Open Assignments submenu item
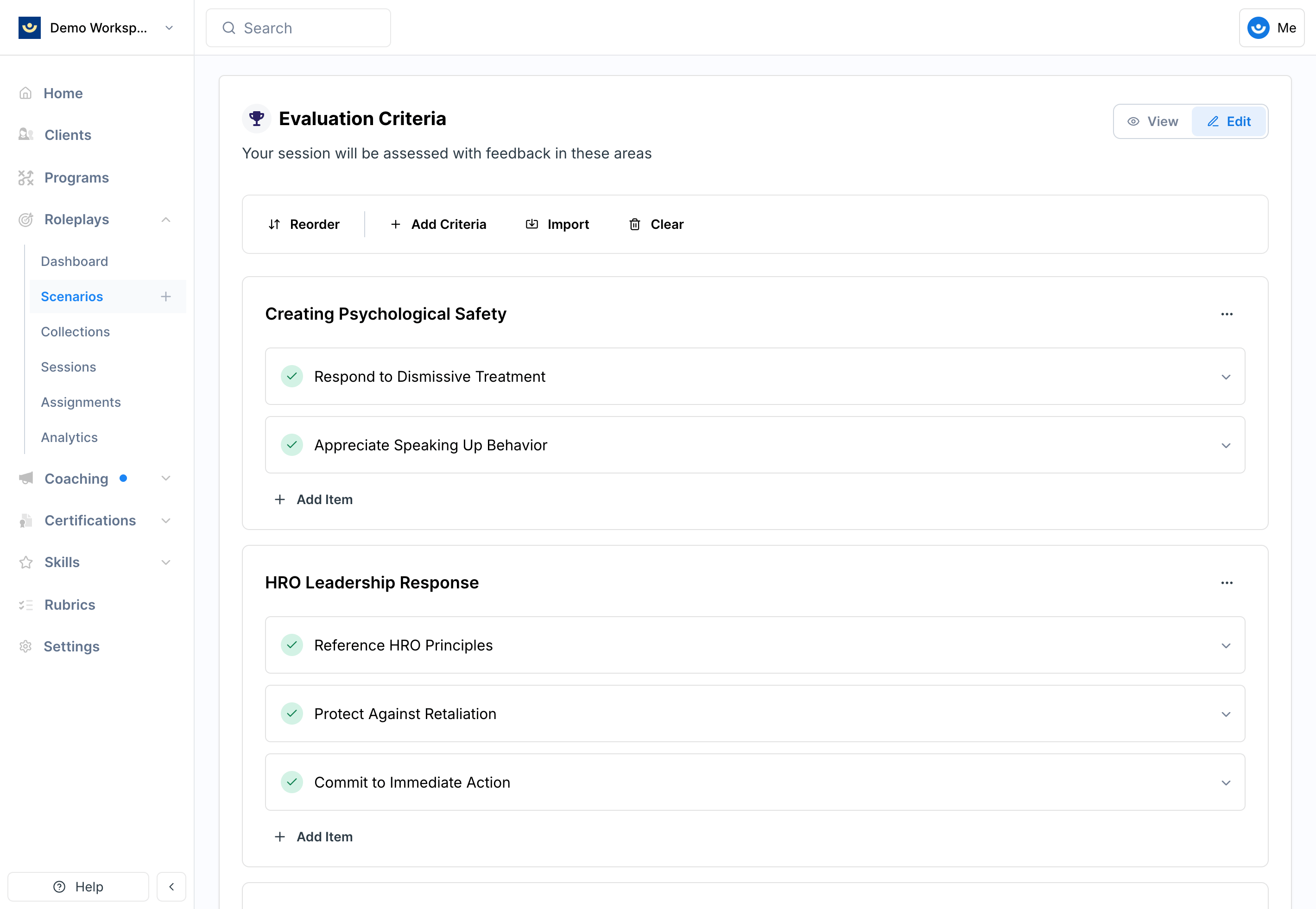 [81, 402]
